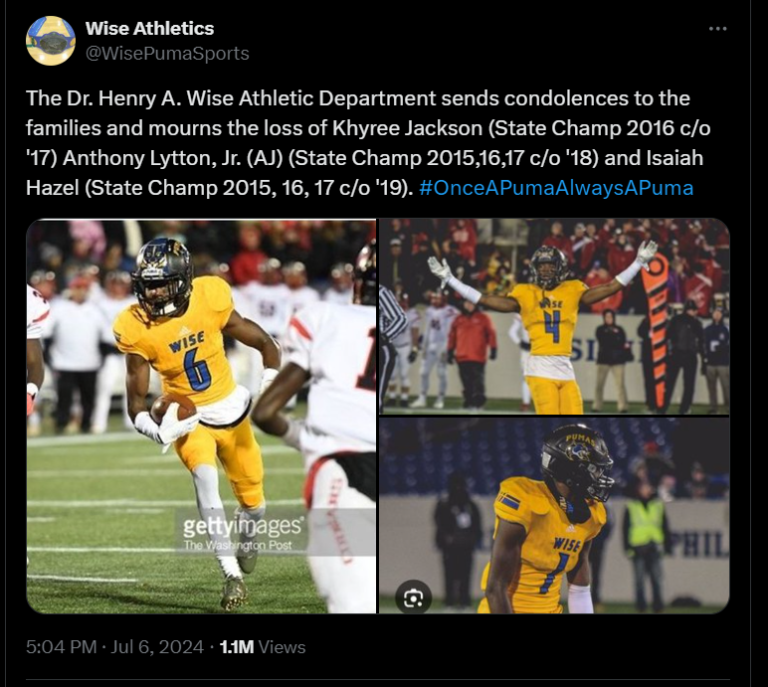Open the @WisePumaSports handle link

(167, 53)
